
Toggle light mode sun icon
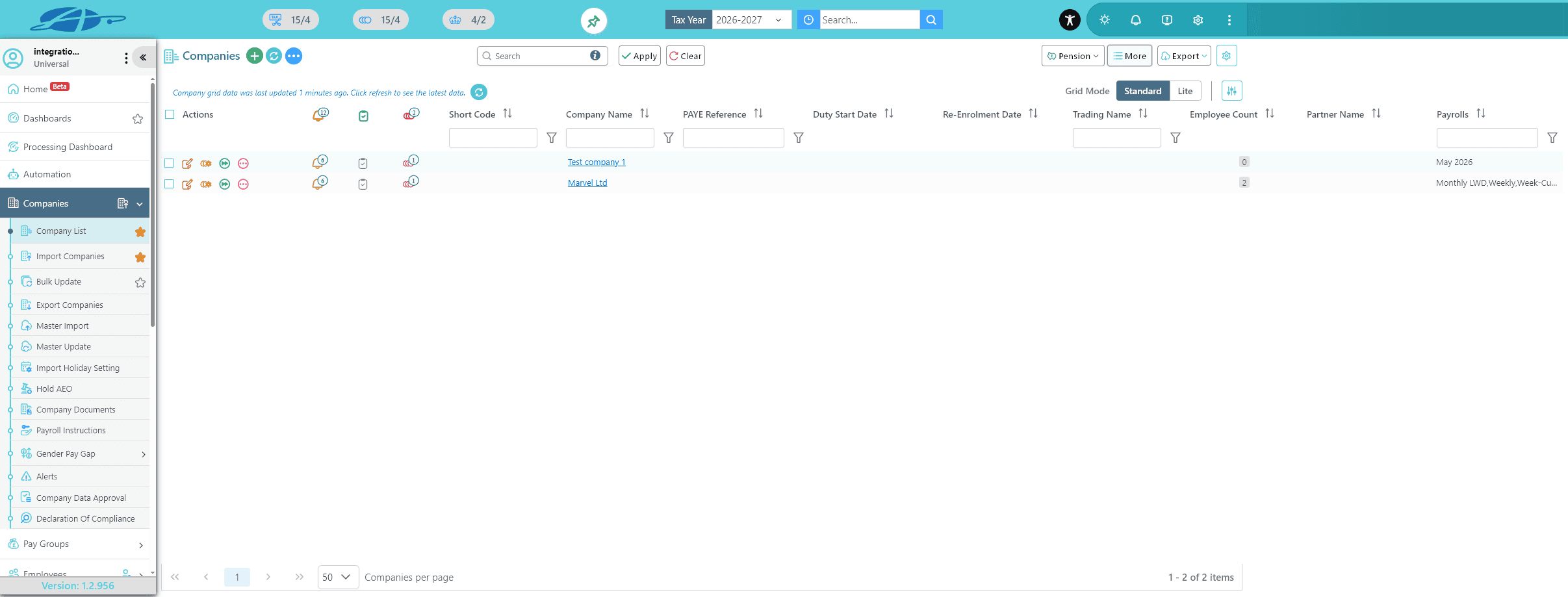(1105, 20)
